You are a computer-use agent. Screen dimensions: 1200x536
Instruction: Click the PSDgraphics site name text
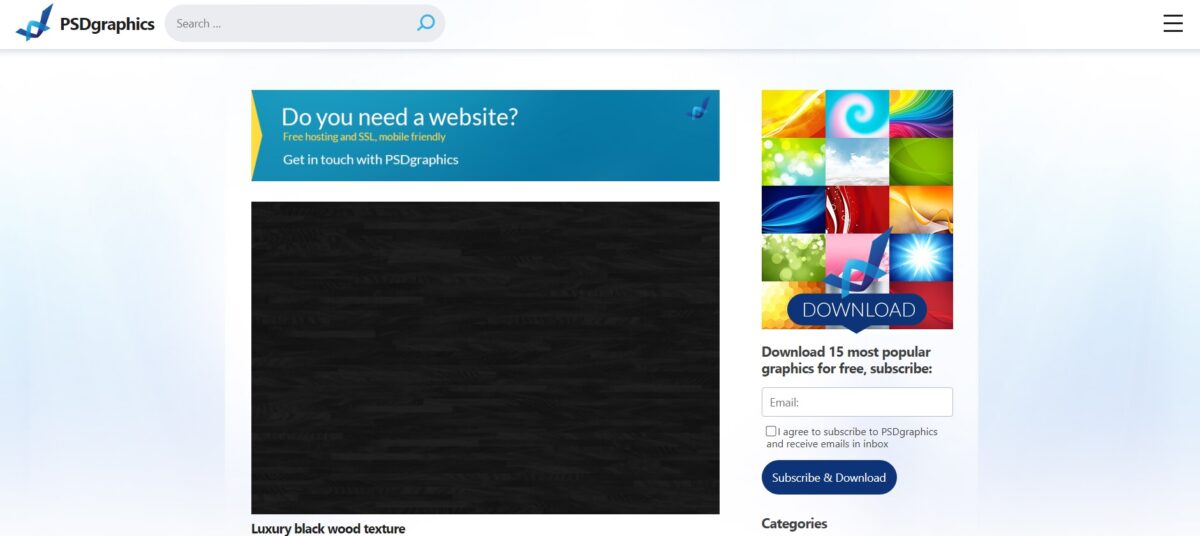coord(109,24)
